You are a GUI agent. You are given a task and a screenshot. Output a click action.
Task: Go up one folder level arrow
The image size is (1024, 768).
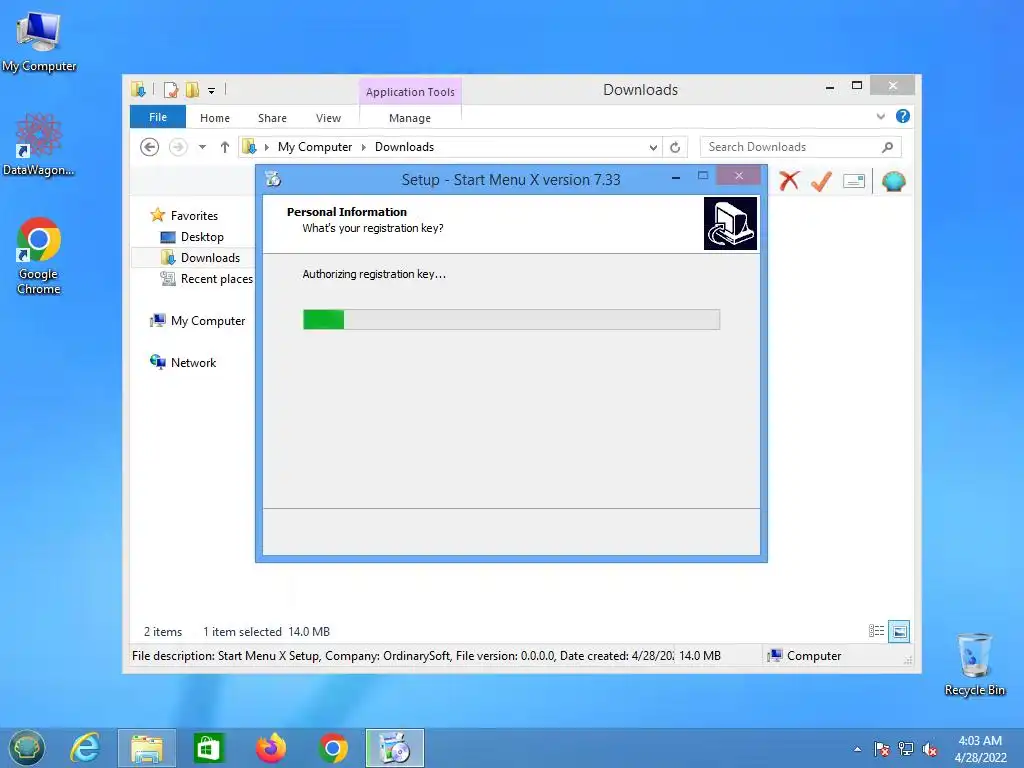coord(225,147)
